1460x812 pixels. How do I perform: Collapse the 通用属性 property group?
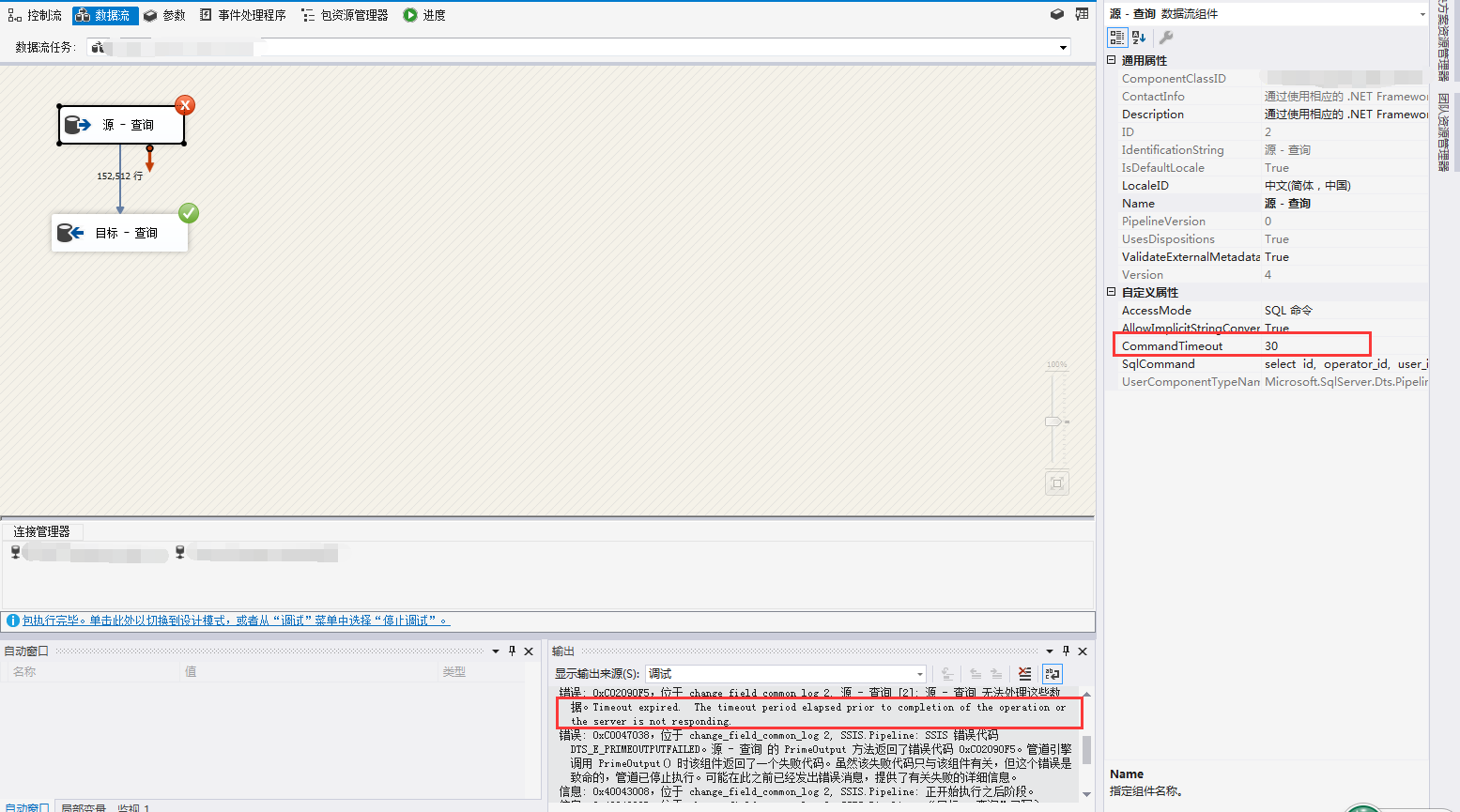1112,59
